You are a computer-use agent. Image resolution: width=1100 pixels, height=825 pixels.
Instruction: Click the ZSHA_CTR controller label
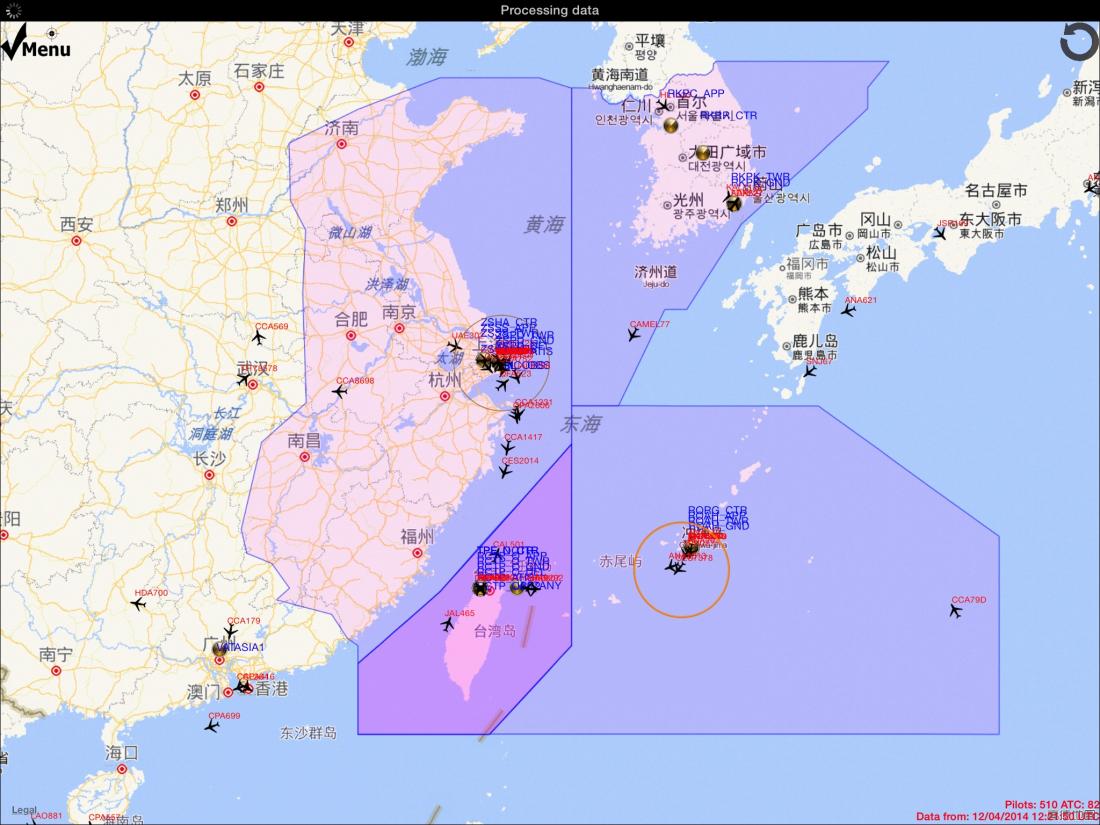(x=509, y=323)
